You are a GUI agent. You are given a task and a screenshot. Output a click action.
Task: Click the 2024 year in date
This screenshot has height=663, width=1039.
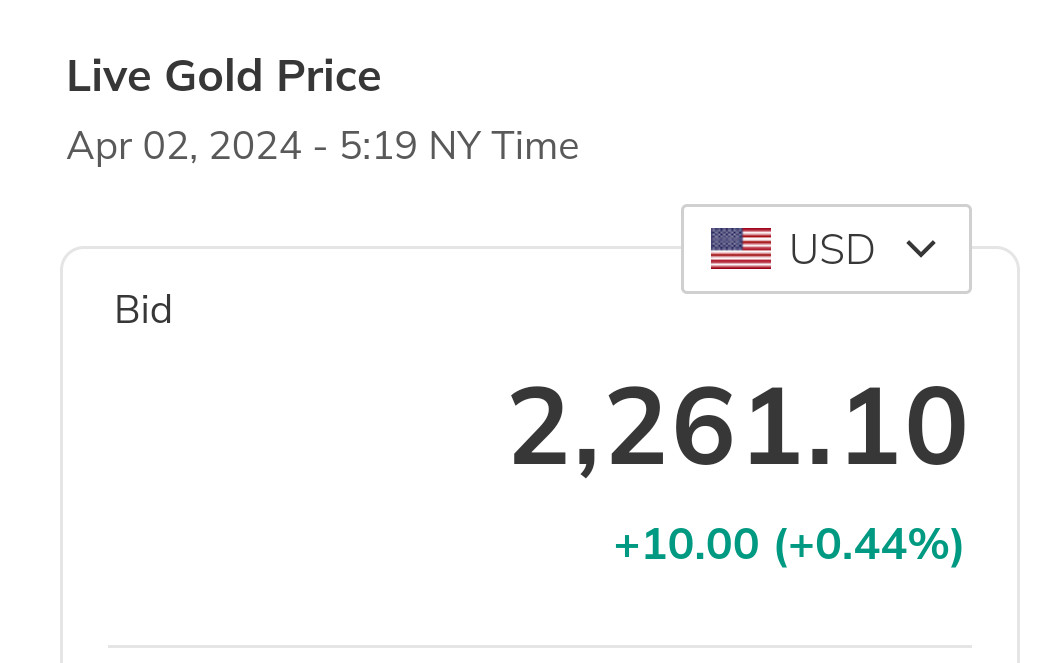[258, 147]
